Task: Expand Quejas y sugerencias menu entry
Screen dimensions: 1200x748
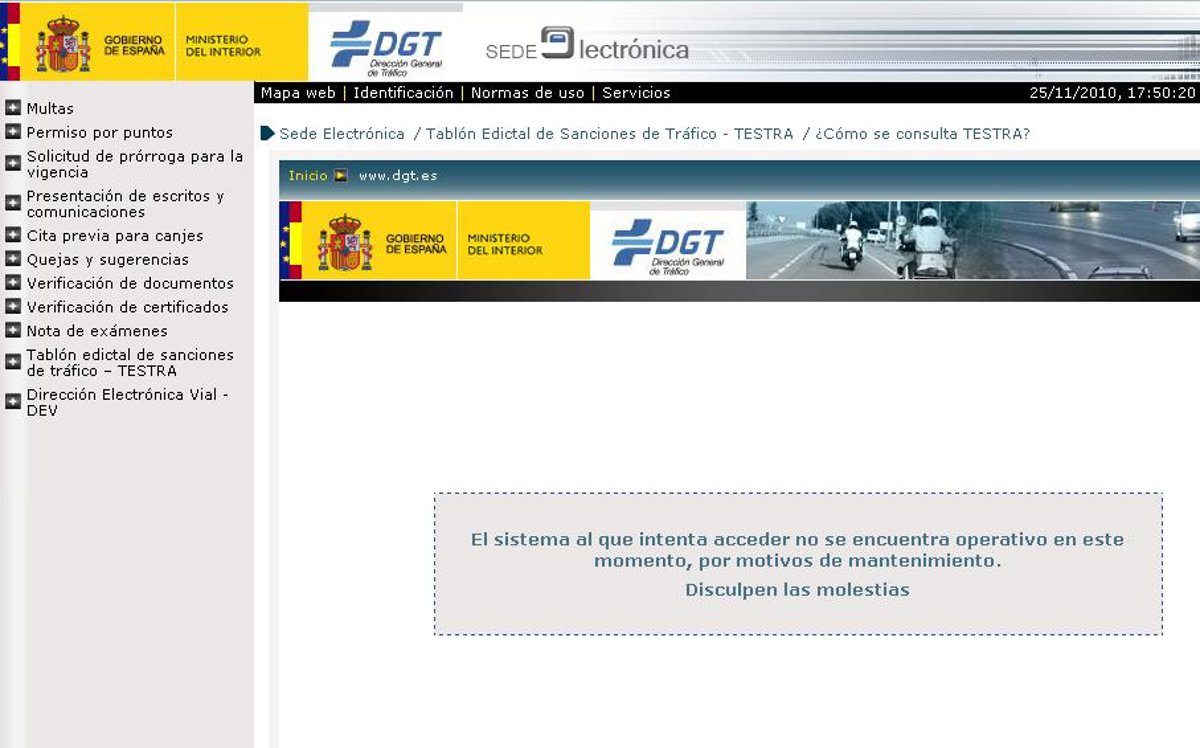Action: (107, 260)
